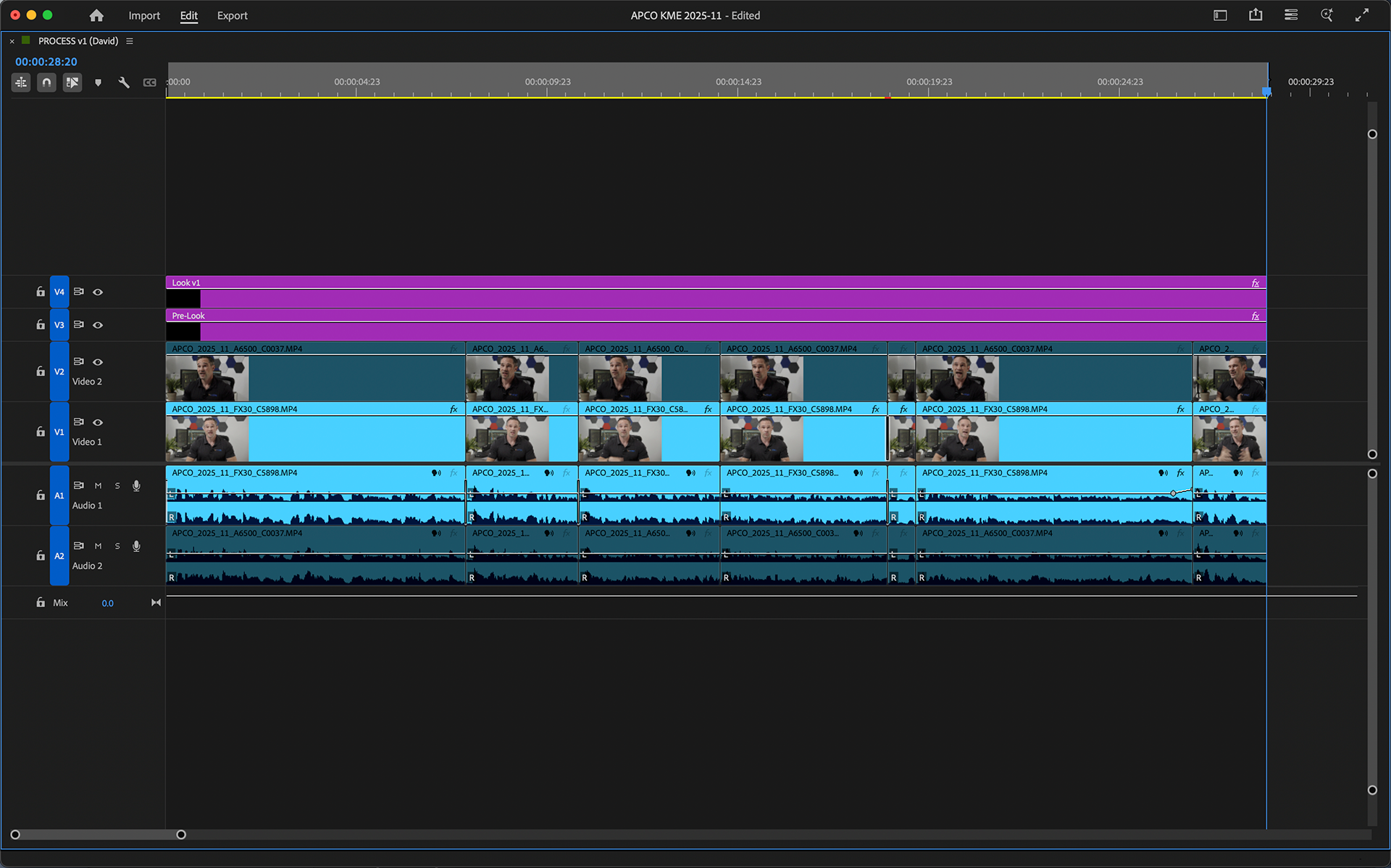Click the Mix level value 0.0
The width and height of the screenshot is (1391, 868).
tap(107, 602)
